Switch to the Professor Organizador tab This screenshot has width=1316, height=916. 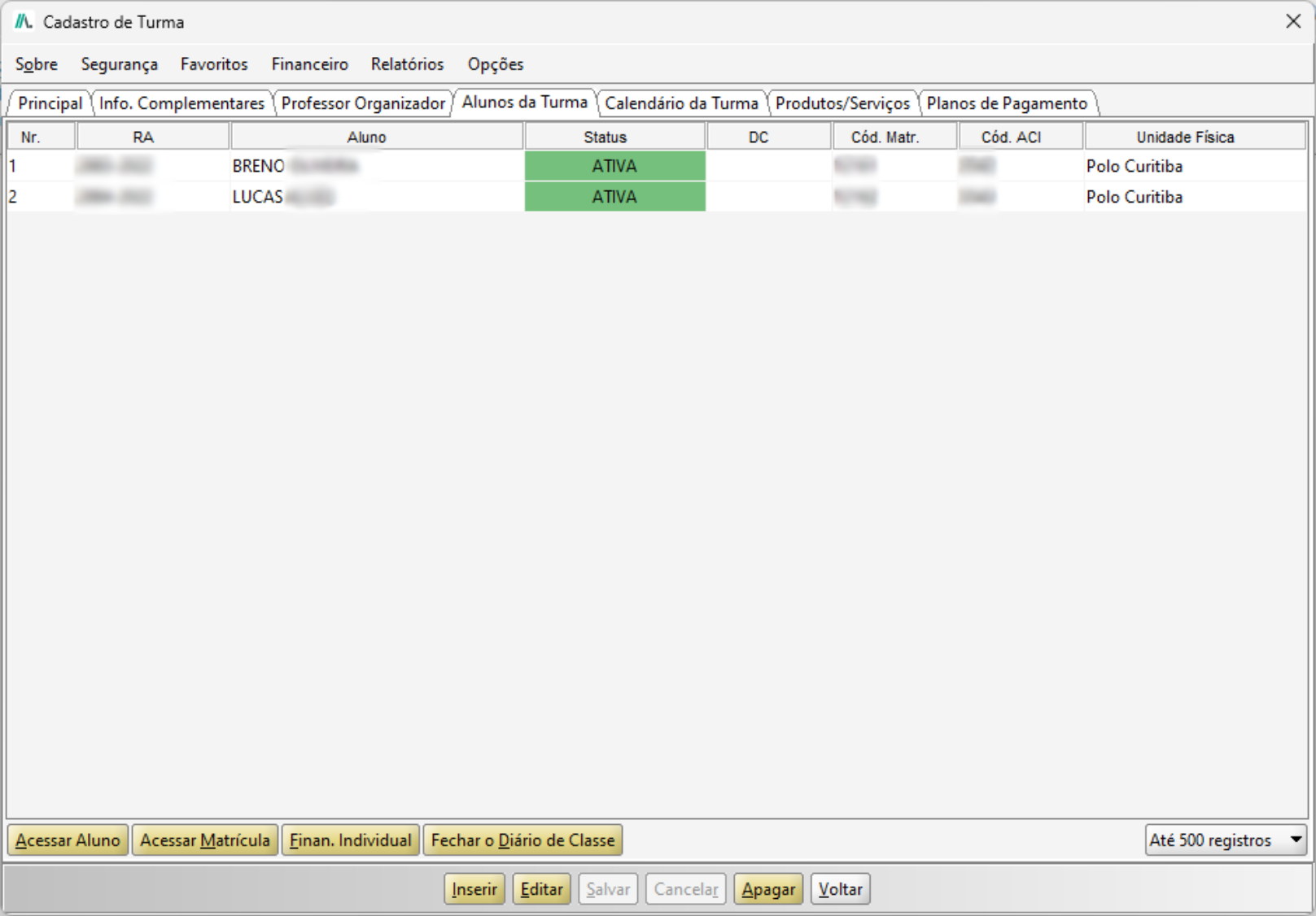(x=363, y=103)
